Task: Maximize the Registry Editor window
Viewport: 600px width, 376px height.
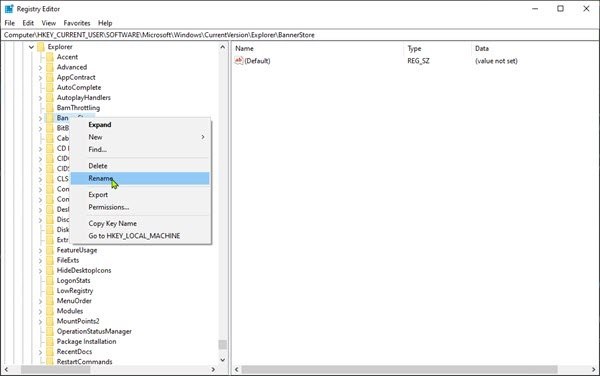Action: pos(560,8)
